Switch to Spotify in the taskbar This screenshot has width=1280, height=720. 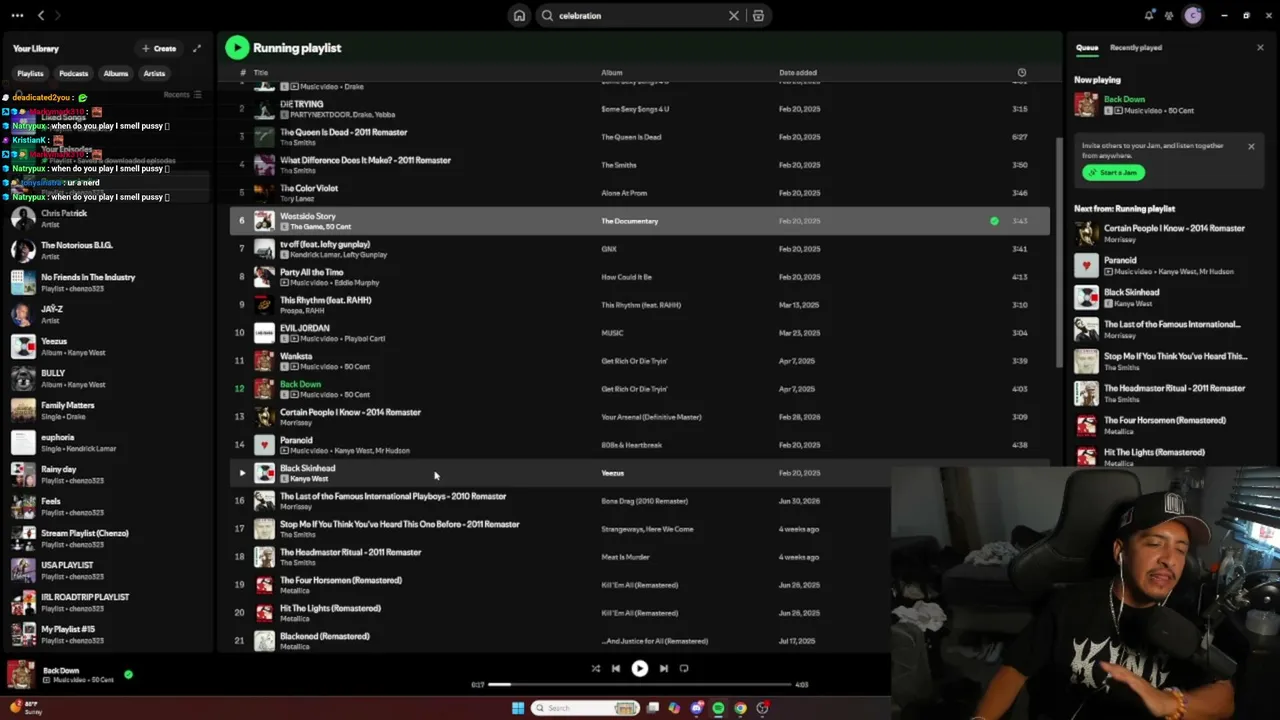click(x=718, y=708)
